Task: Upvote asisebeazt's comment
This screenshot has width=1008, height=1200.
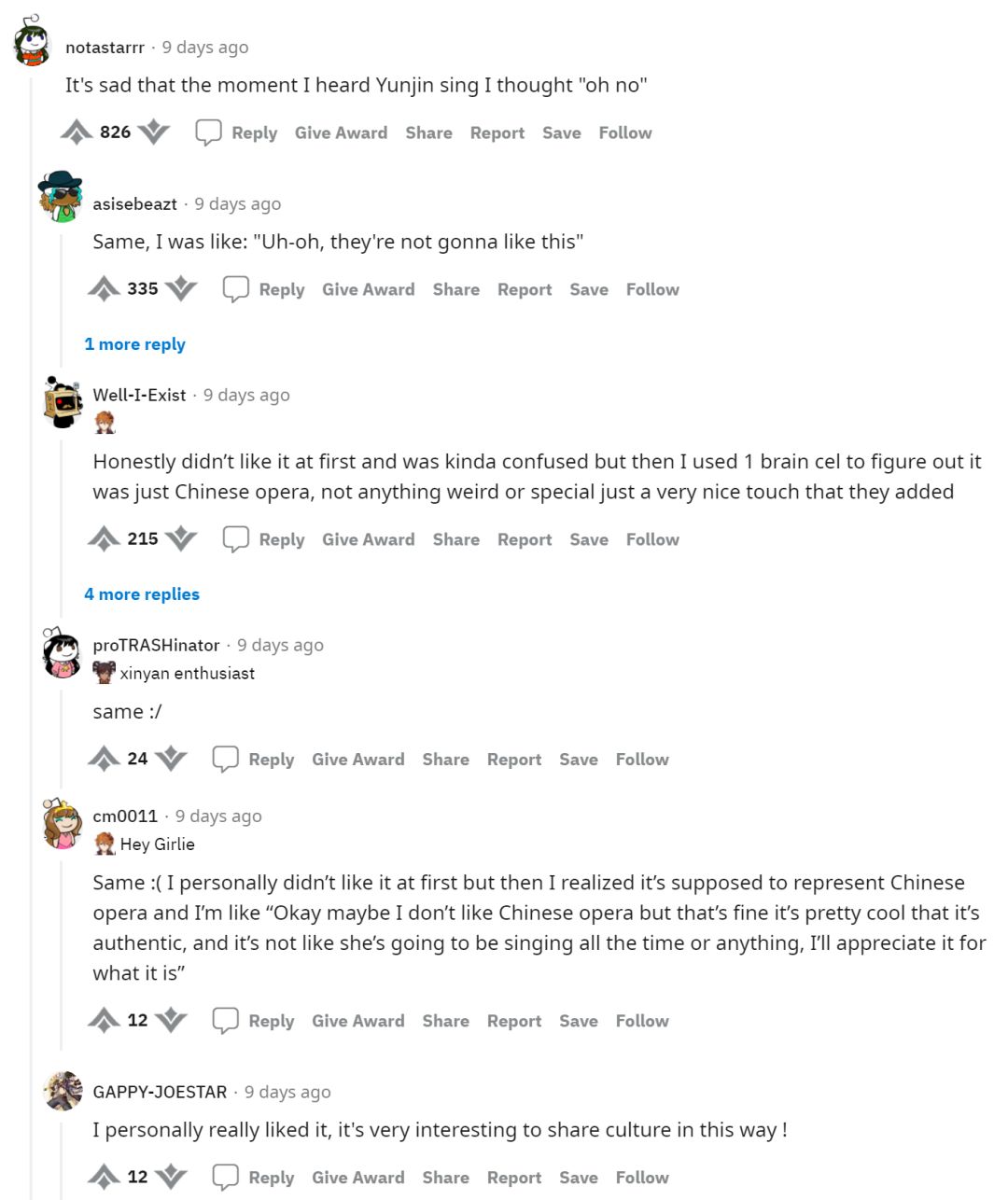Action: (104, 289)
